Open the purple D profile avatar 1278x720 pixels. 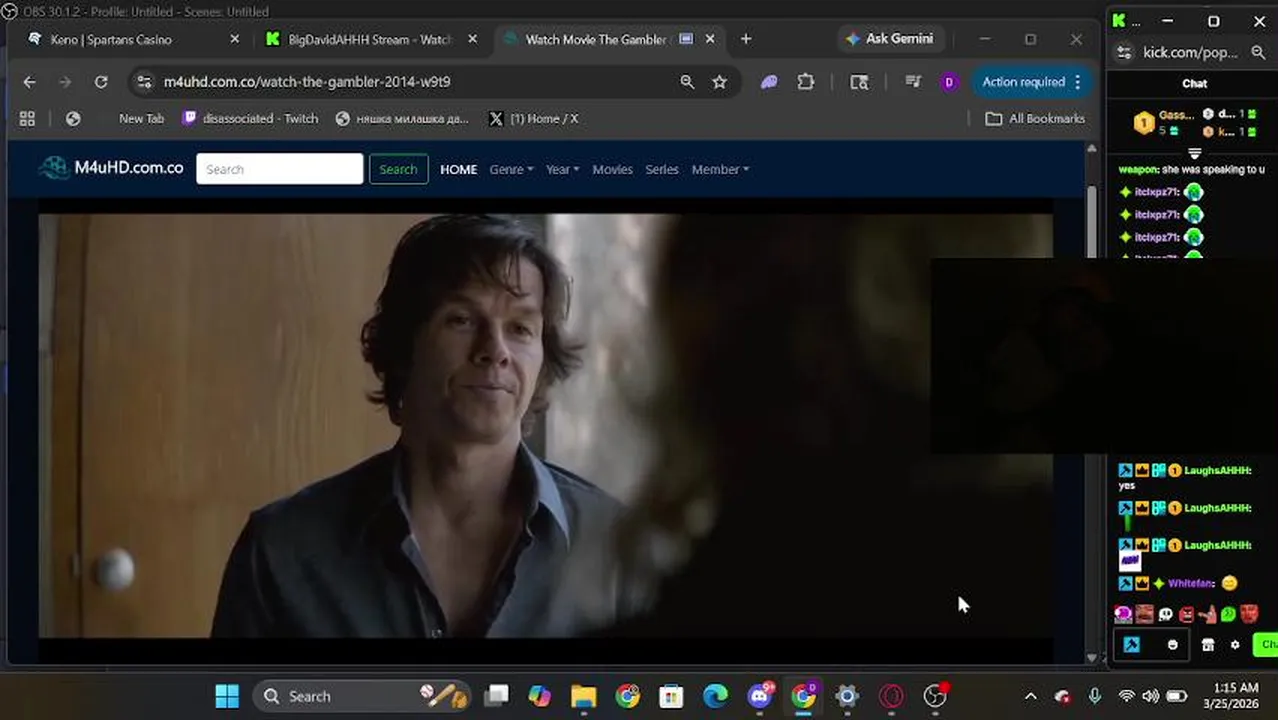click(949, 82)
